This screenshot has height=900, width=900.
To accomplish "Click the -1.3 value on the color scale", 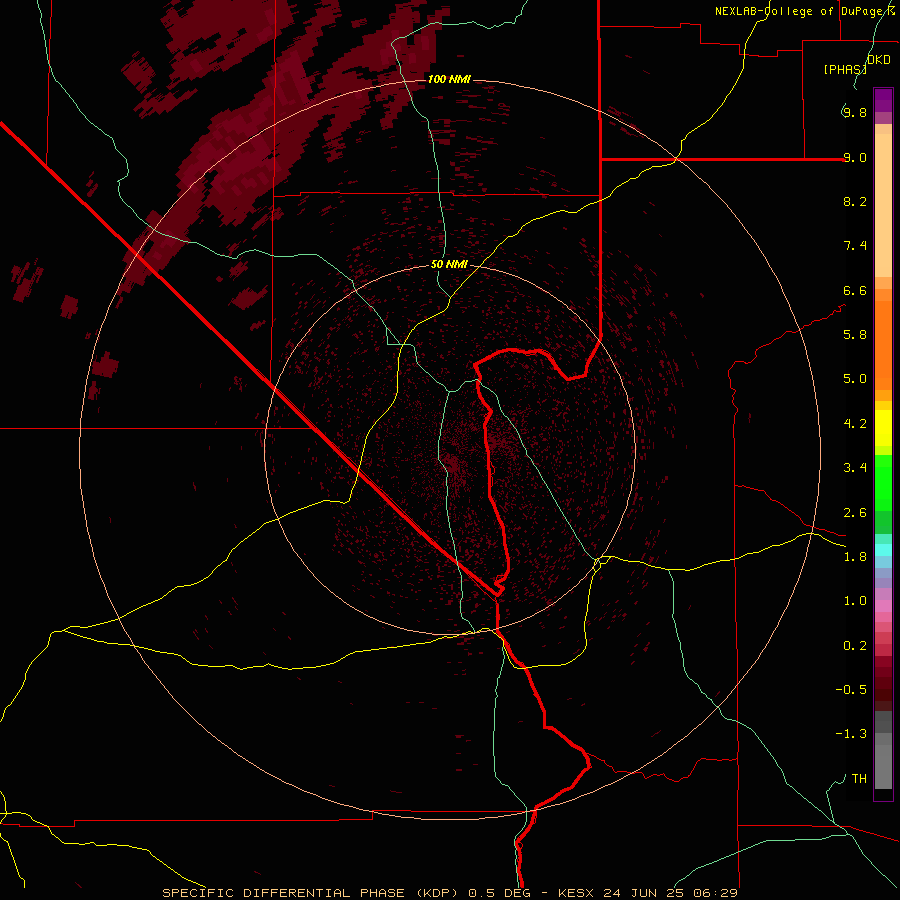I will point(851,734).
